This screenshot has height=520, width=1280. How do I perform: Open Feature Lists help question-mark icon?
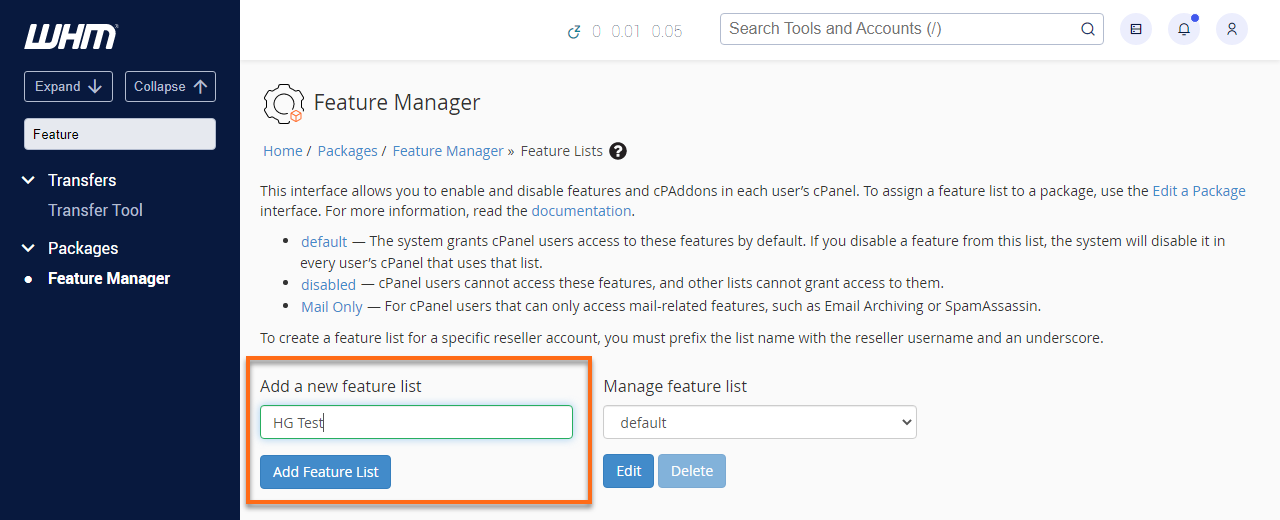618,151
